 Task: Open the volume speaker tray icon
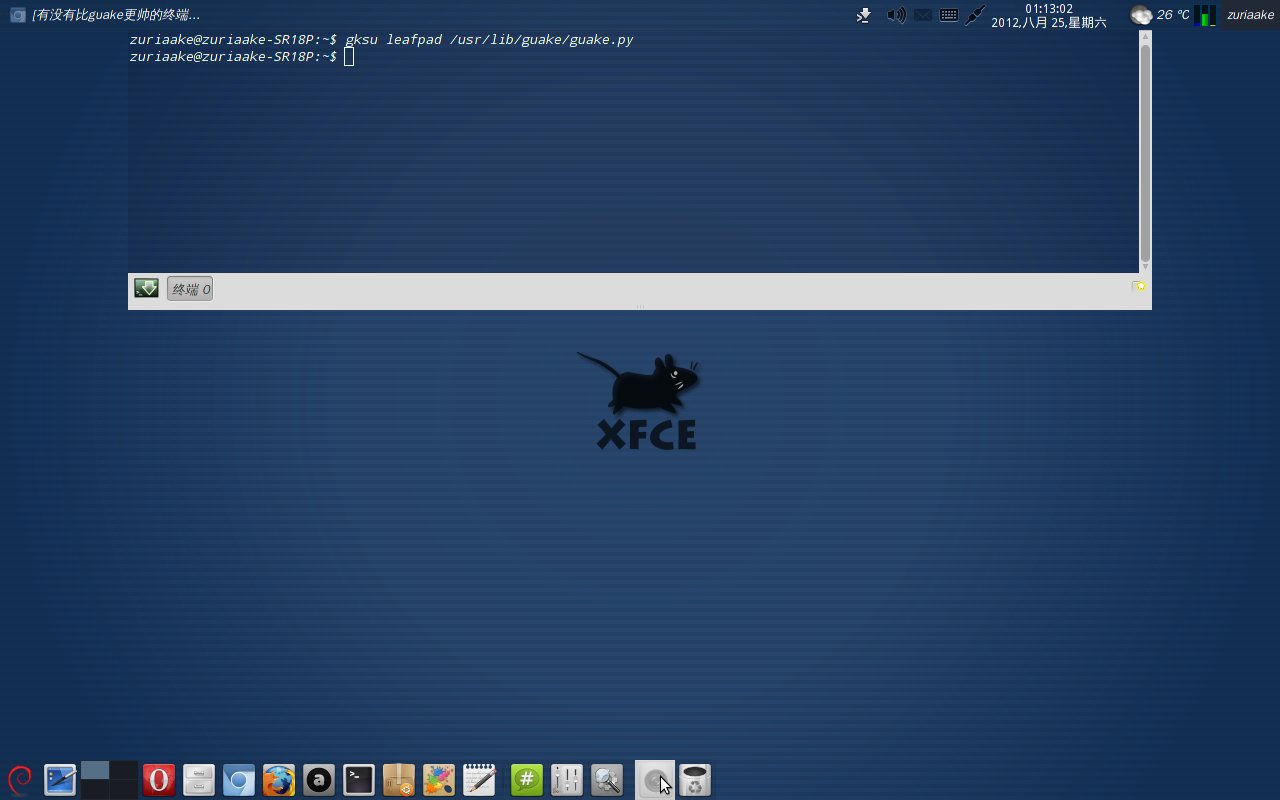pos(896,15)
